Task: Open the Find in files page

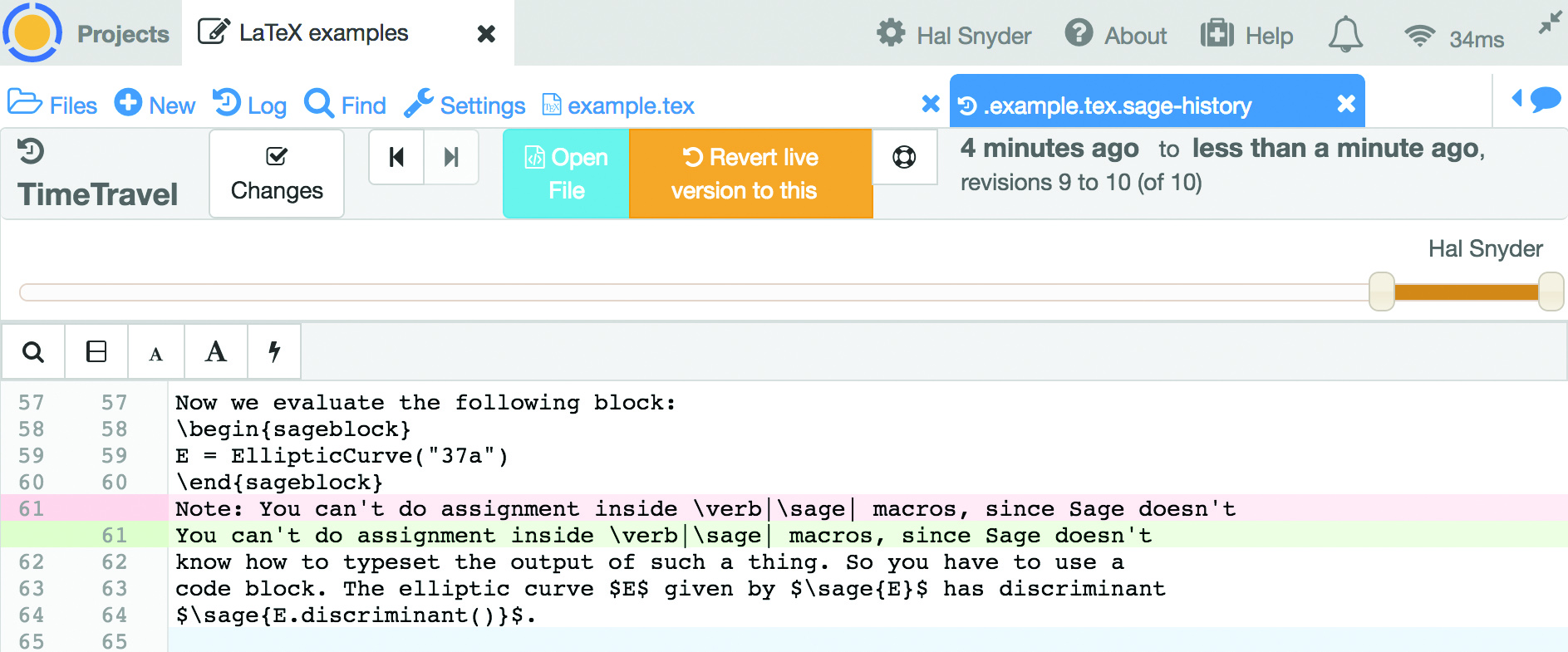Action: (345, 105)
